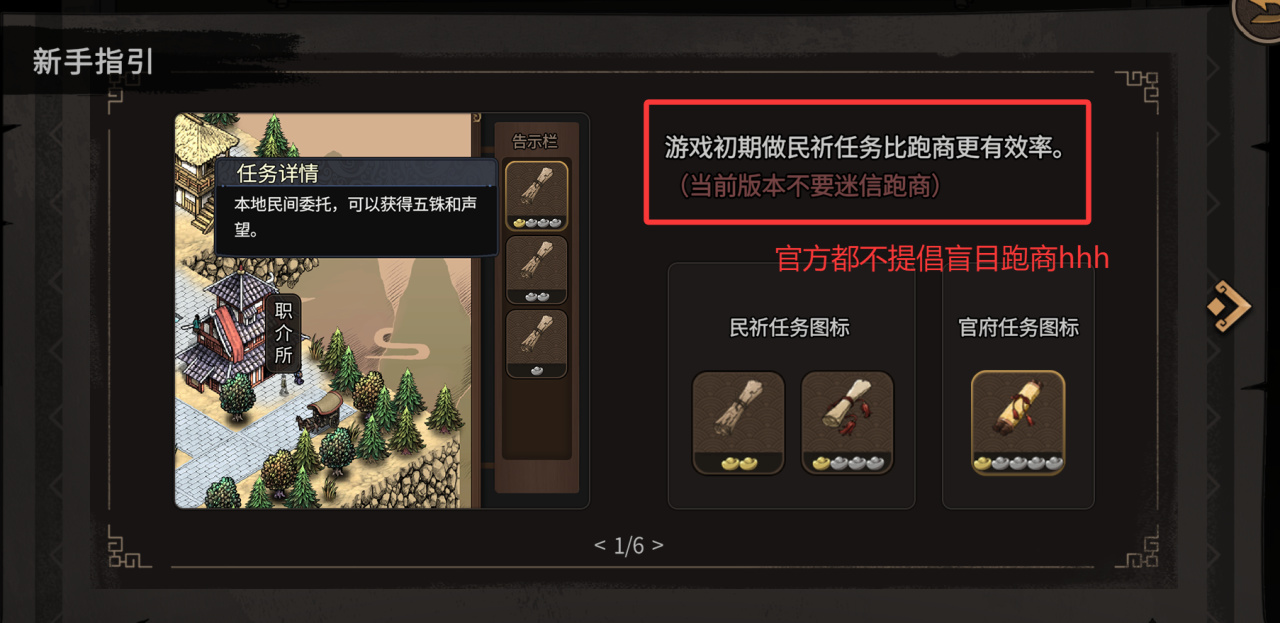
Task: Click the 民祈任务图标 label
Action: 790,328
